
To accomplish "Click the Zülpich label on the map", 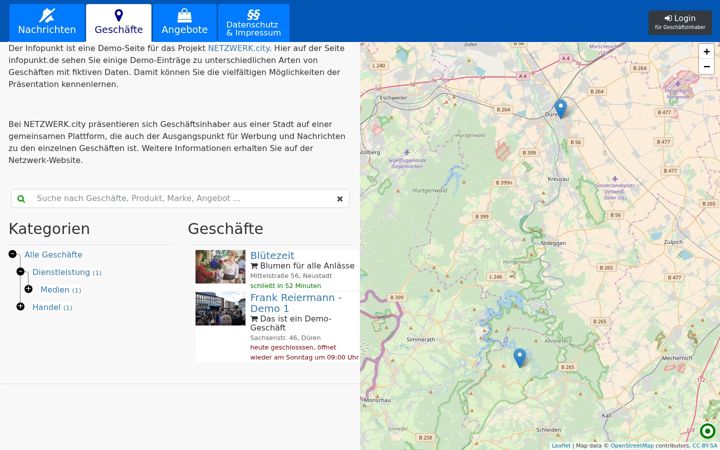I will click(x=673, y=242).
